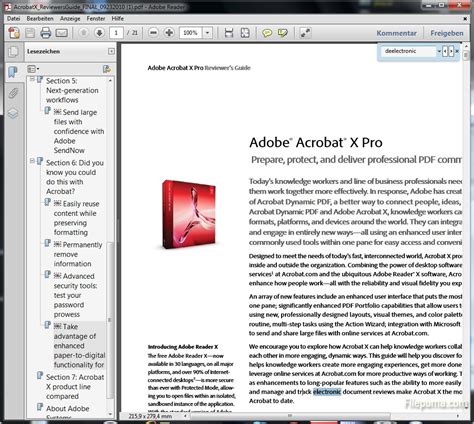
Task: Click the horizontal document scrollbar
Action: (x=289, y=416)
